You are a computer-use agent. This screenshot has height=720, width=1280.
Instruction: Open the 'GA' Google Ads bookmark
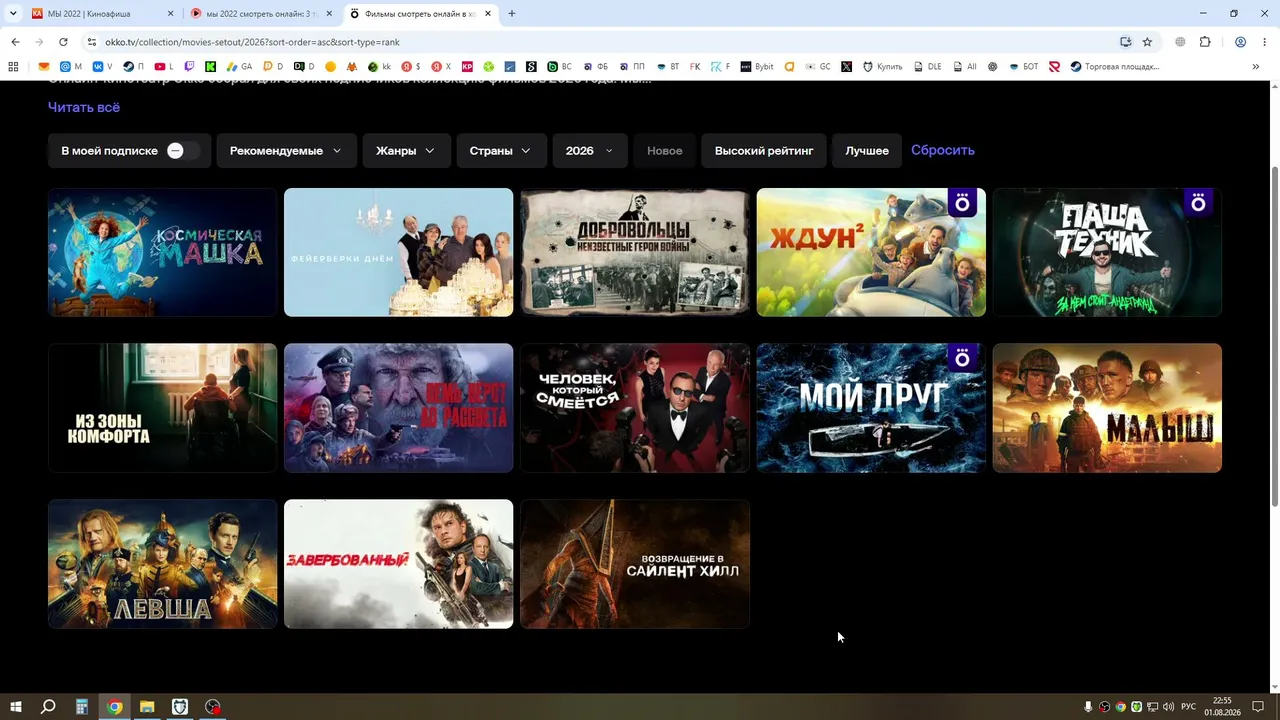239,67
